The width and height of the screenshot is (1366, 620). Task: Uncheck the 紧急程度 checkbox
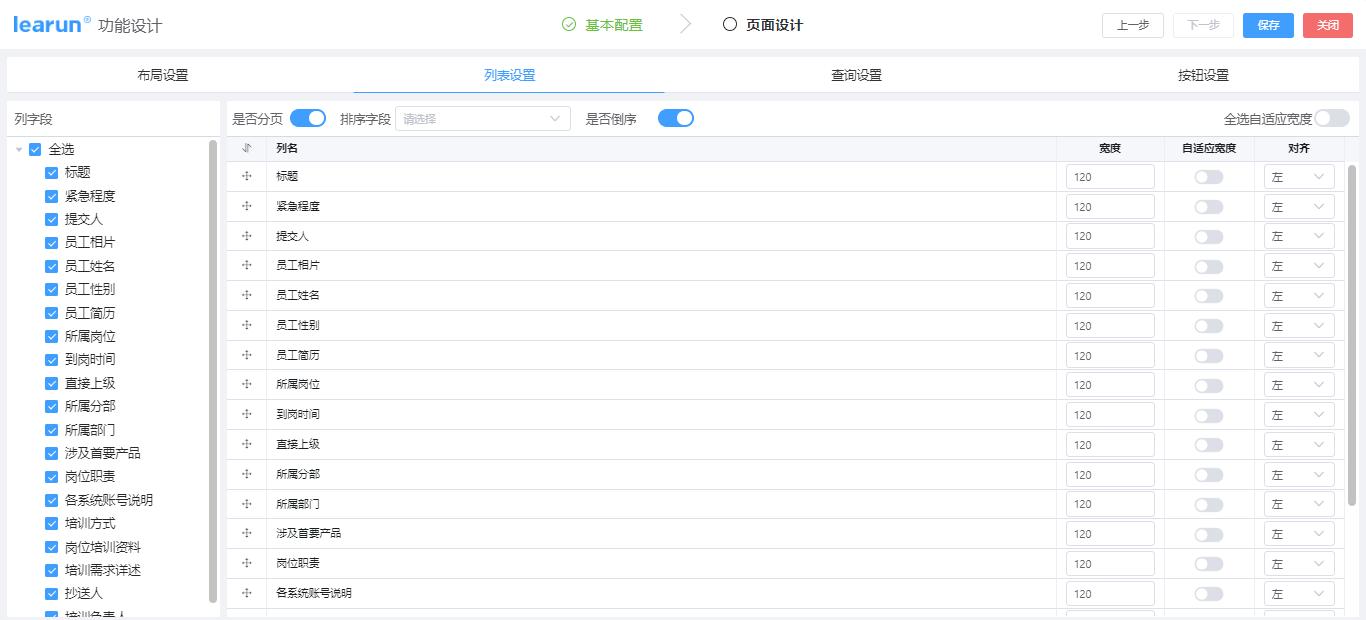pyautogui.click(x=51, y=195)
